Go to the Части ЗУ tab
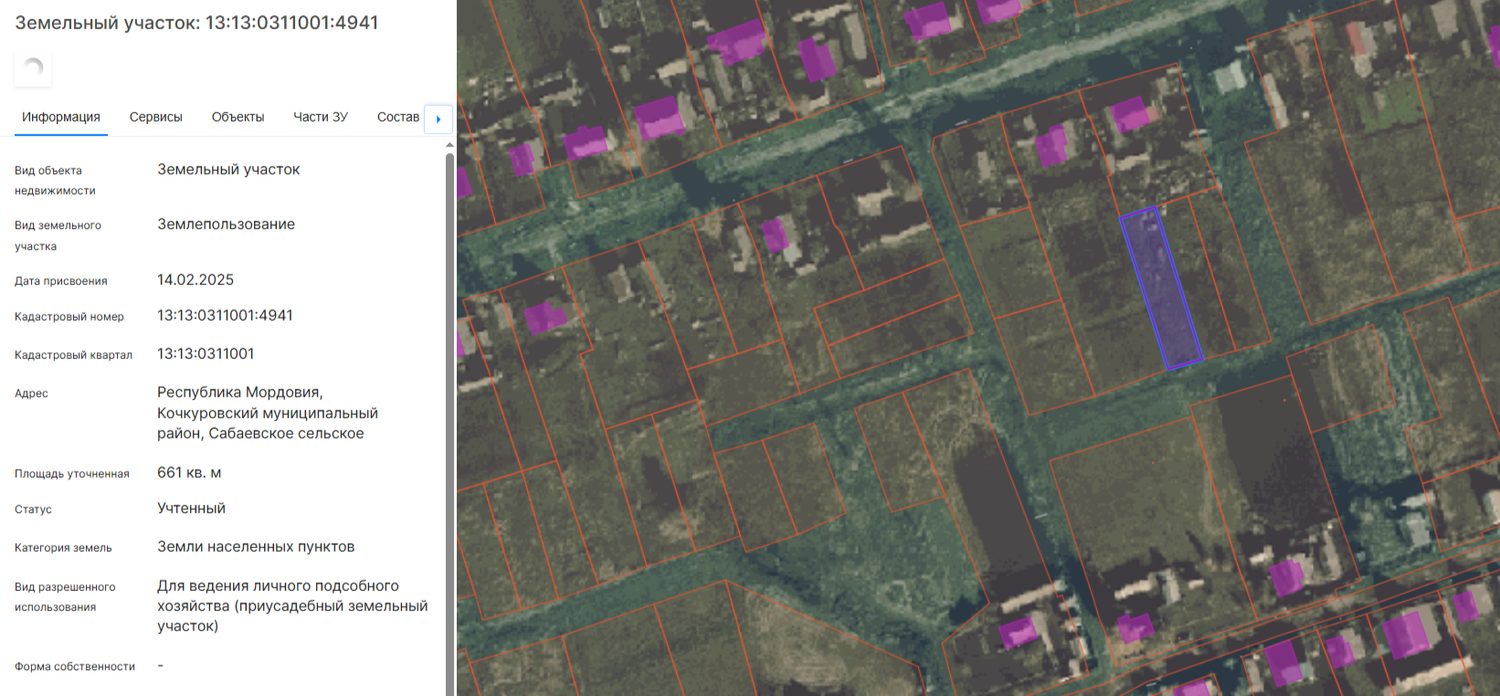1500x696 pixels. pos(320,117)
